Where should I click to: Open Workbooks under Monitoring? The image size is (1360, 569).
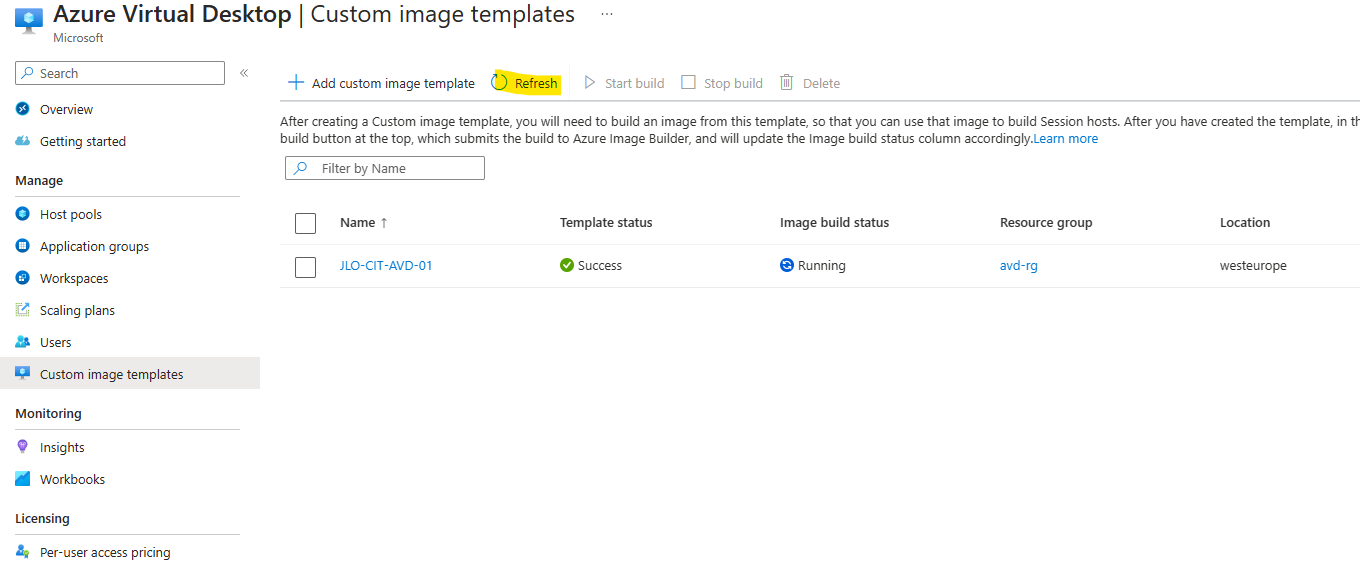tap(72, 480)
